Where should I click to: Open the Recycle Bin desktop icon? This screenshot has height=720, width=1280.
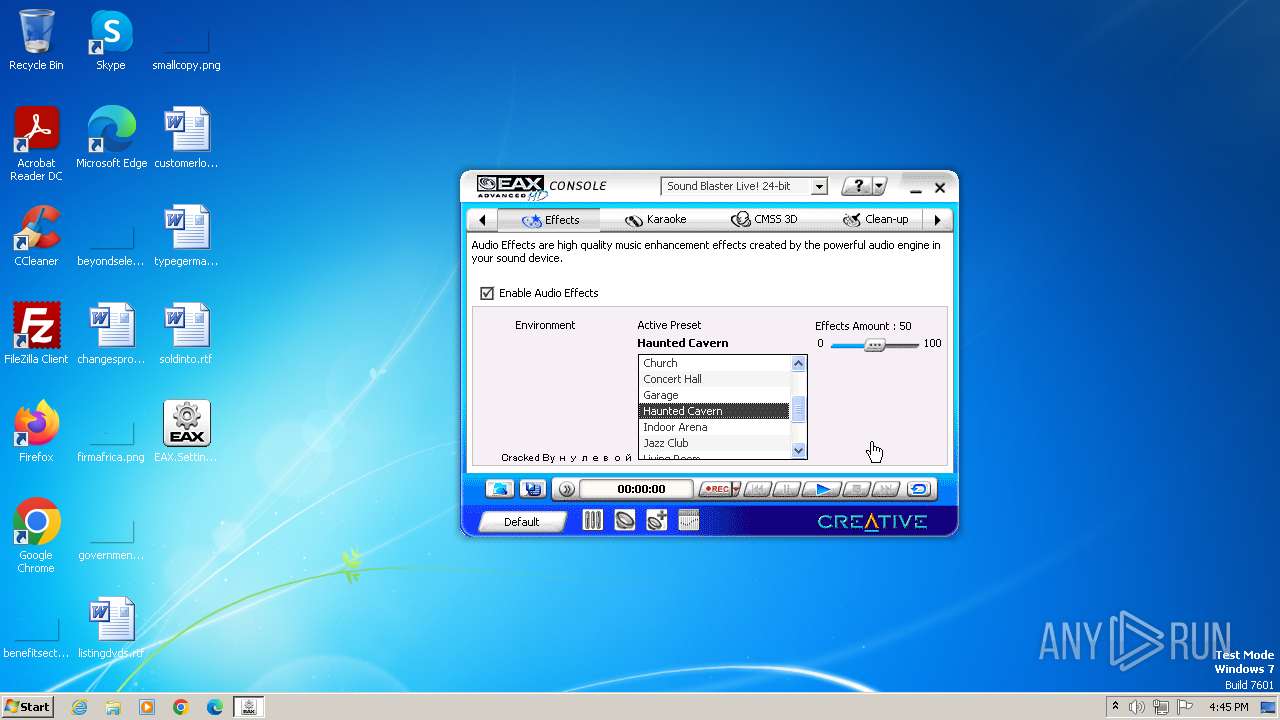(36, 40)
